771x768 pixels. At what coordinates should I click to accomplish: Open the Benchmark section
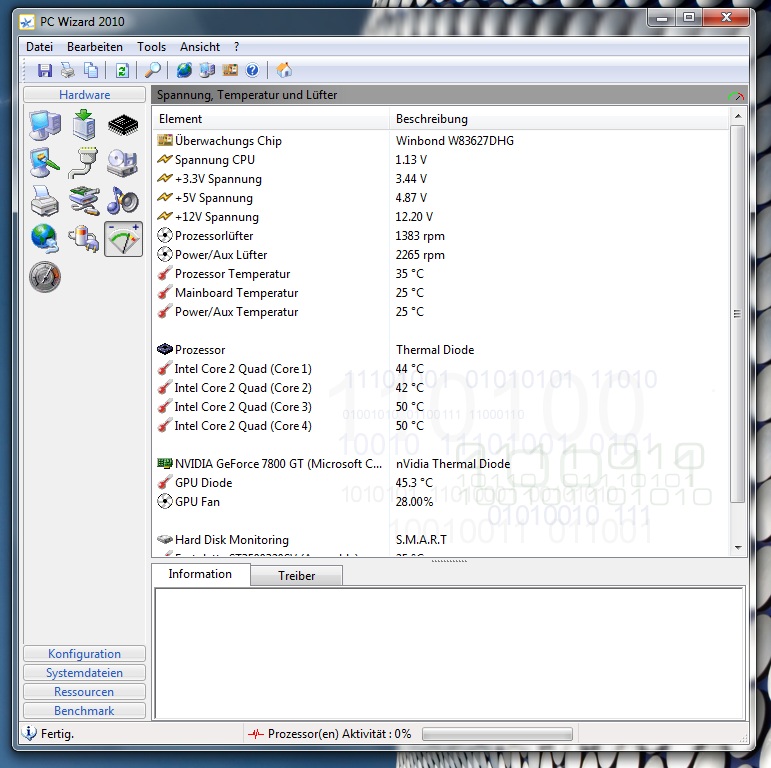(85, 710)
